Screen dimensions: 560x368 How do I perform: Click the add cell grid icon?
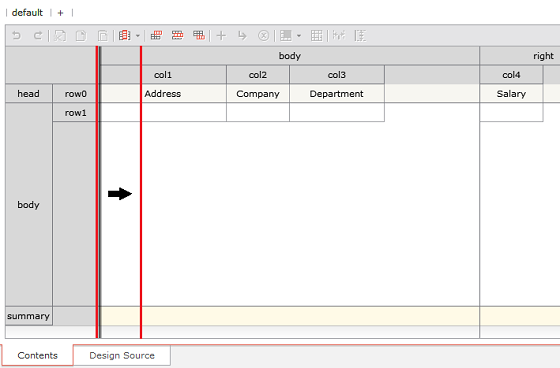(199, 35)
